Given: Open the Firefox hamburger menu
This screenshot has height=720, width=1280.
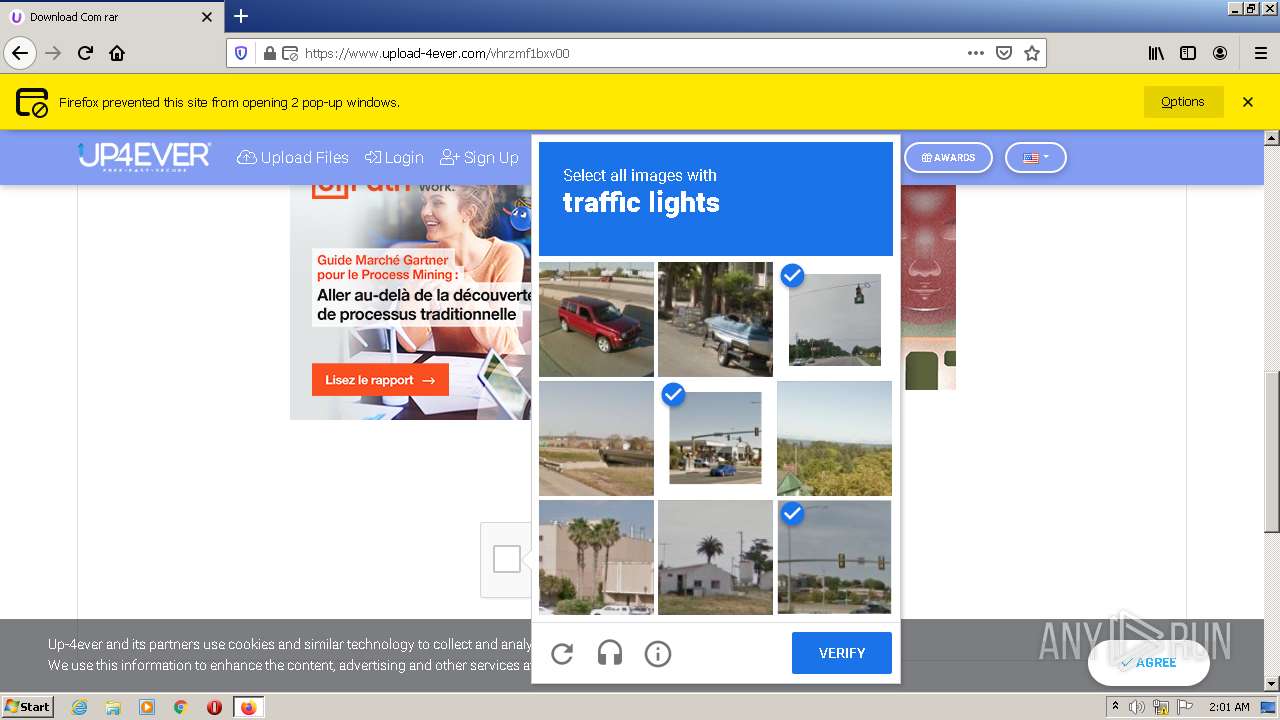Looking at the screenshot, I should point(1260,53).
